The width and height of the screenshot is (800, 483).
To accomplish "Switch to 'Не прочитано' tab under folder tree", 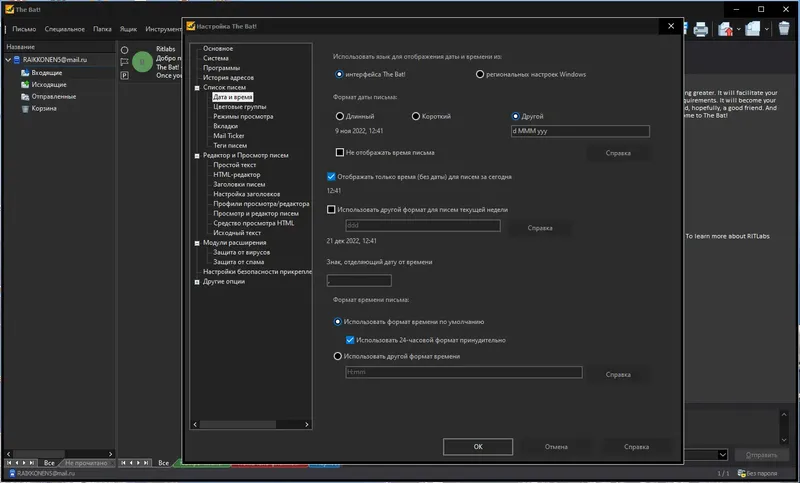I will click(86, 463).
